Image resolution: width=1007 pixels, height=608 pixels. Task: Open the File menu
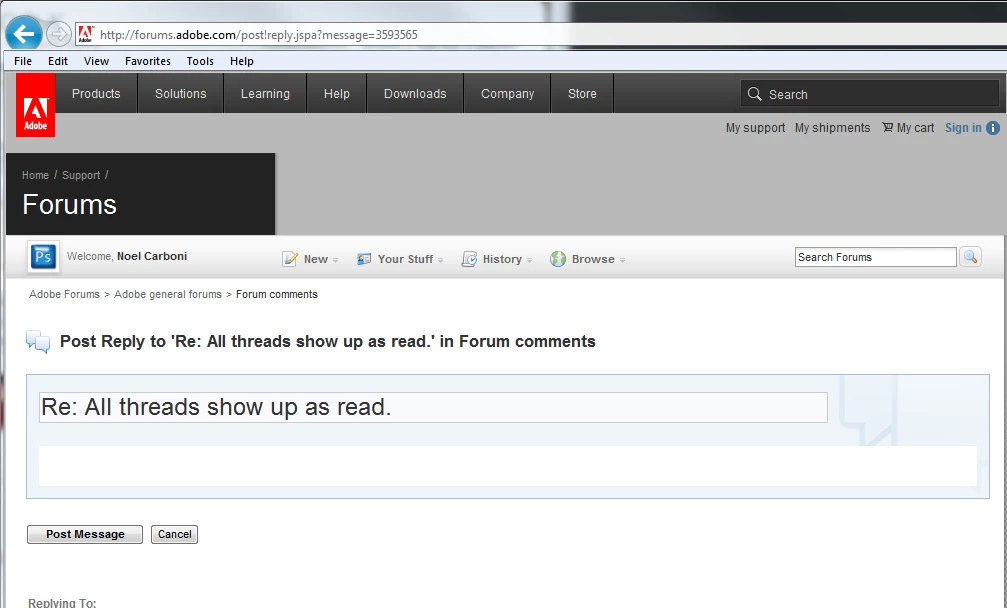(x=23, y=61)
